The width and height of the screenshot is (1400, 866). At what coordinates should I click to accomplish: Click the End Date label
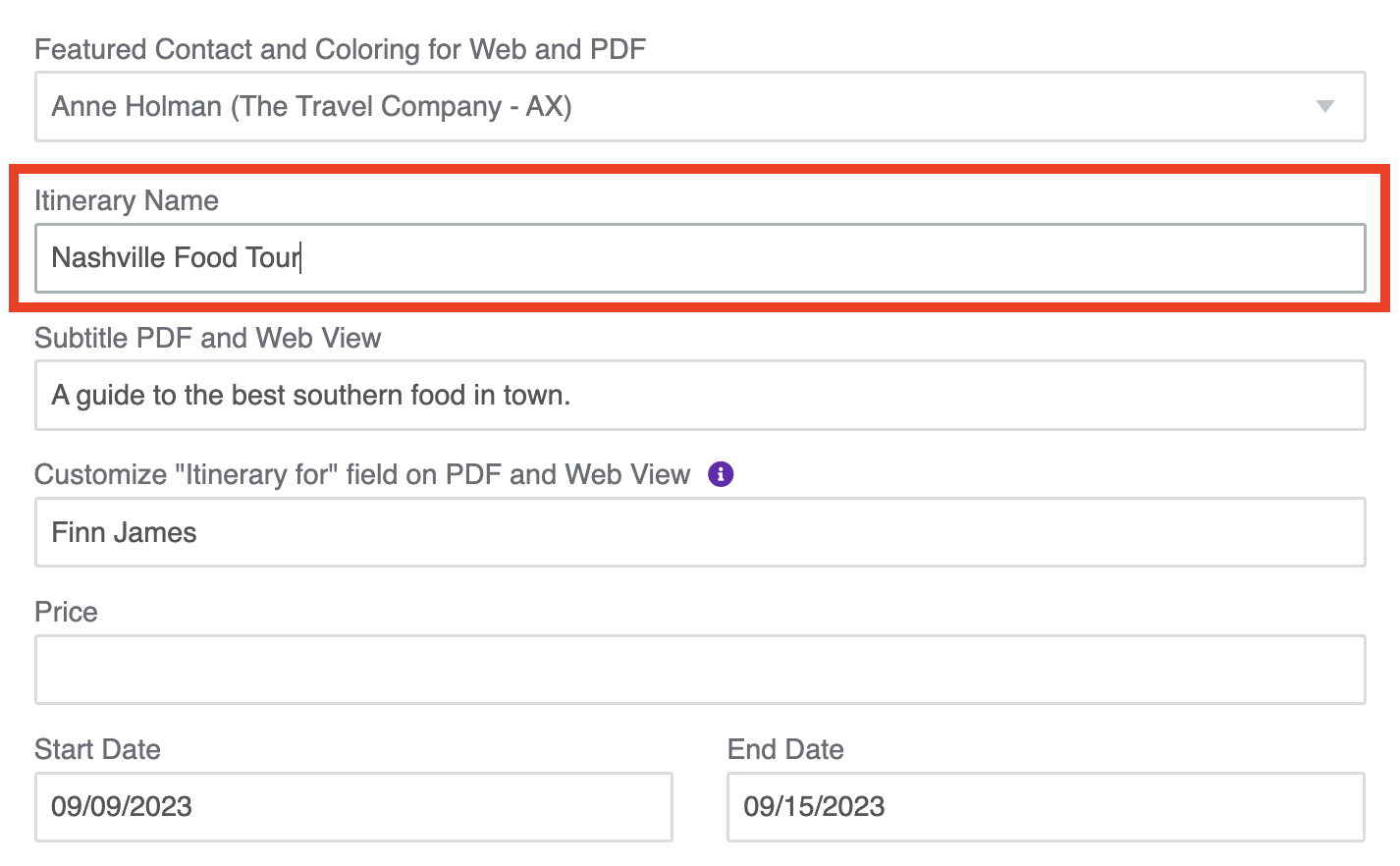point(785,749)
